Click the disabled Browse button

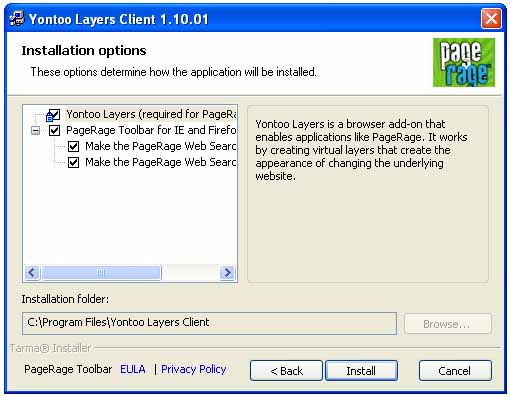[x=447, y=324]
